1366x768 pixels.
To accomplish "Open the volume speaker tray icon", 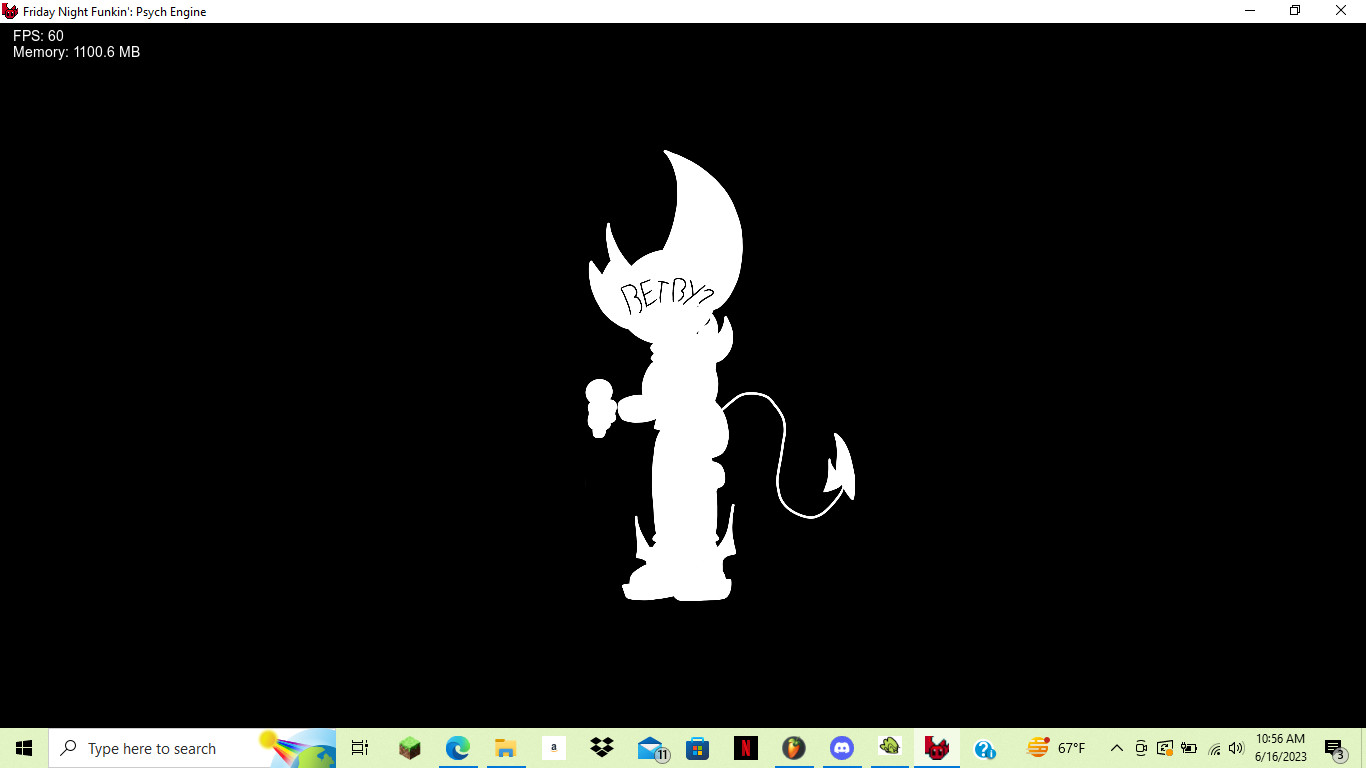I will pos(1236,748).
